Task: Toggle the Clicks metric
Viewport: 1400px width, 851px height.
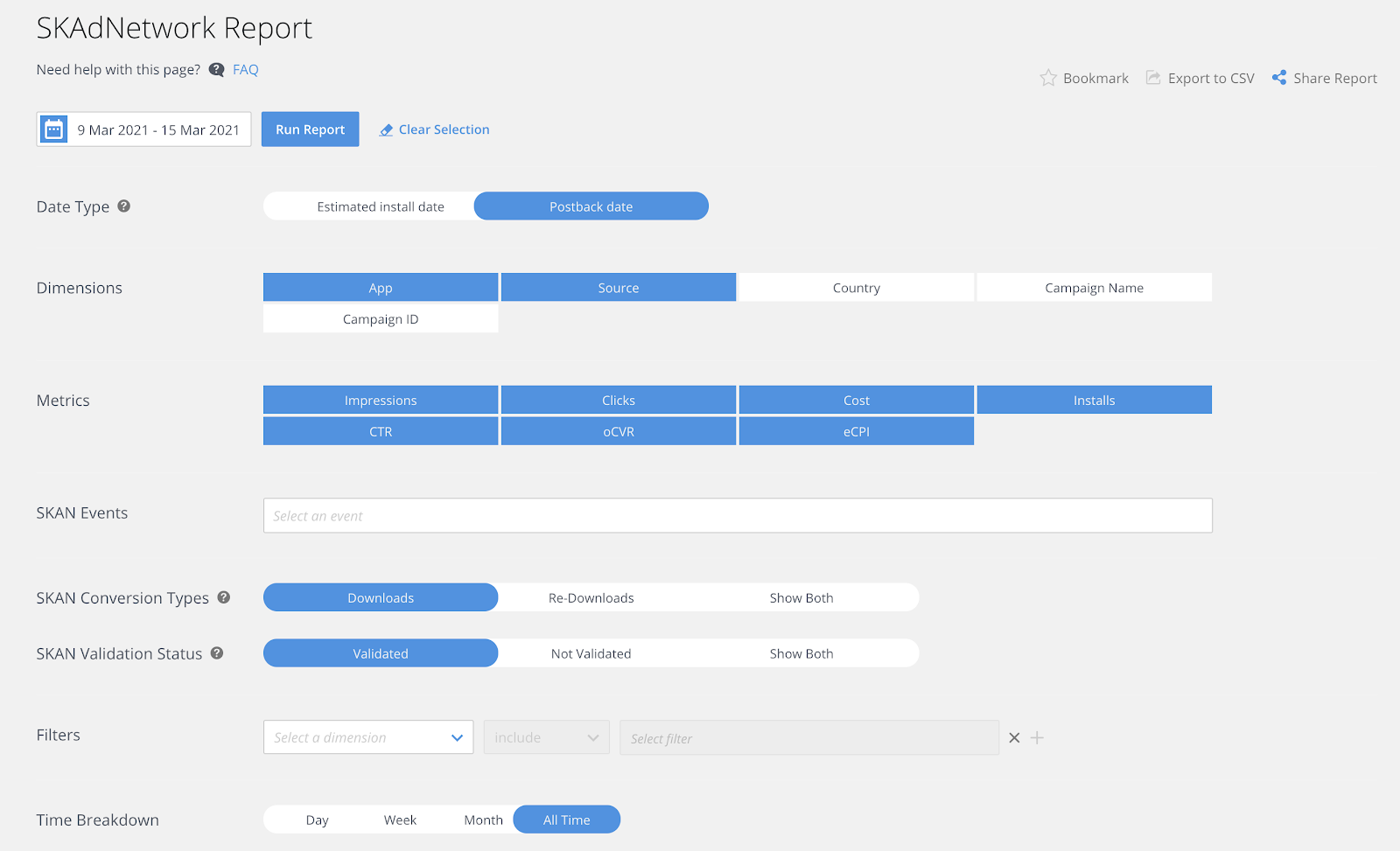Action: point(619,401)
